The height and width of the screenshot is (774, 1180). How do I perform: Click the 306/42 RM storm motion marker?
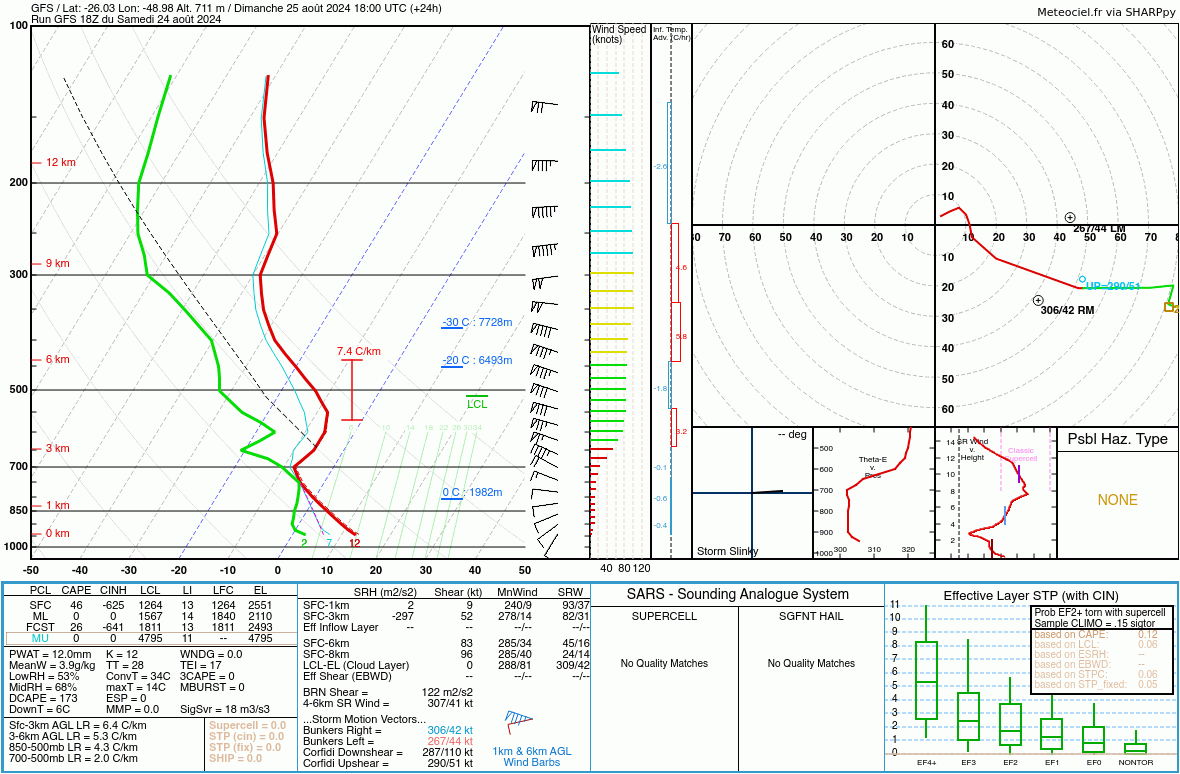(x=1039, y=301)
